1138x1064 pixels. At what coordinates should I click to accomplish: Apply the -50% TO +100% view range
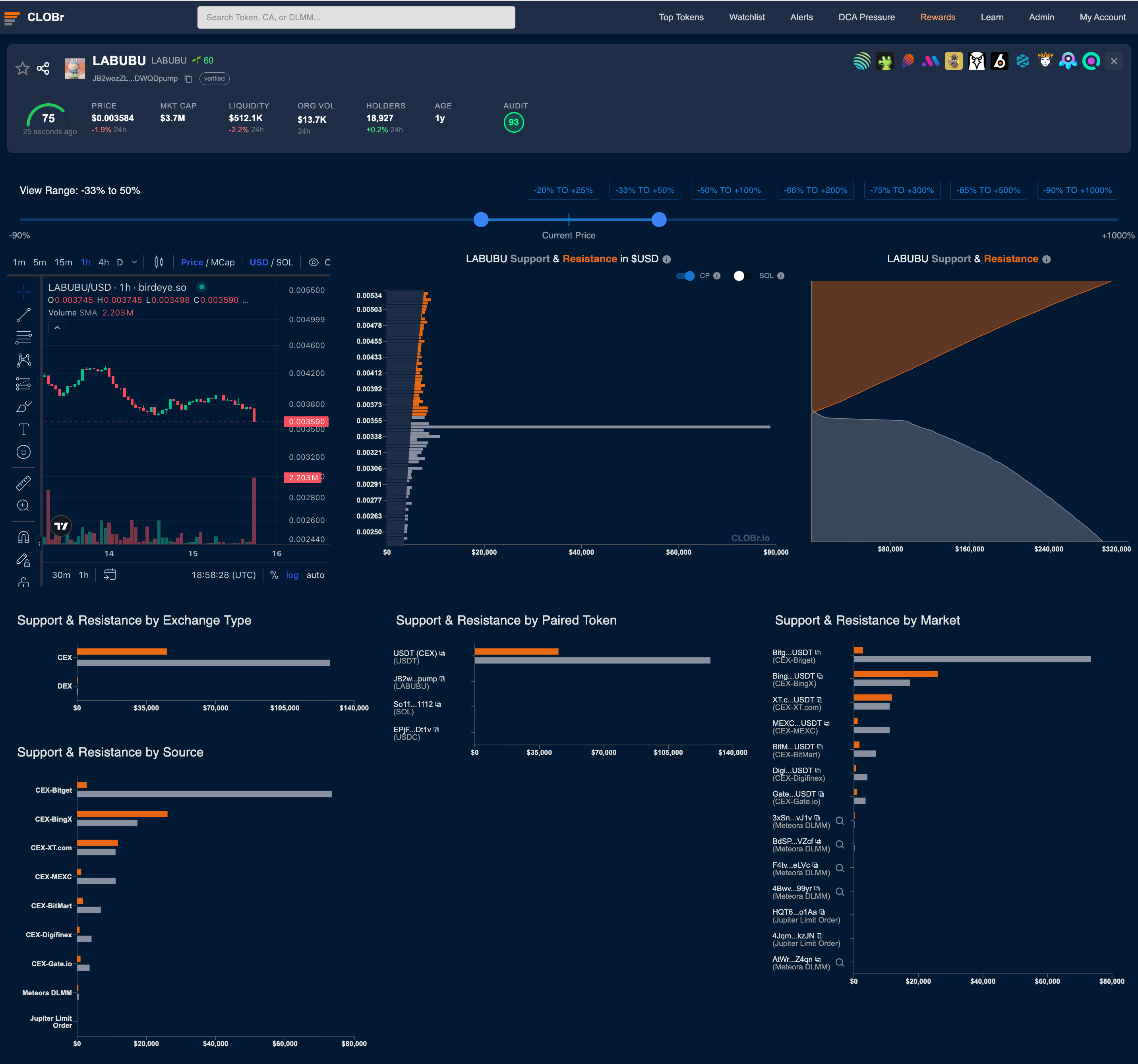729,190
